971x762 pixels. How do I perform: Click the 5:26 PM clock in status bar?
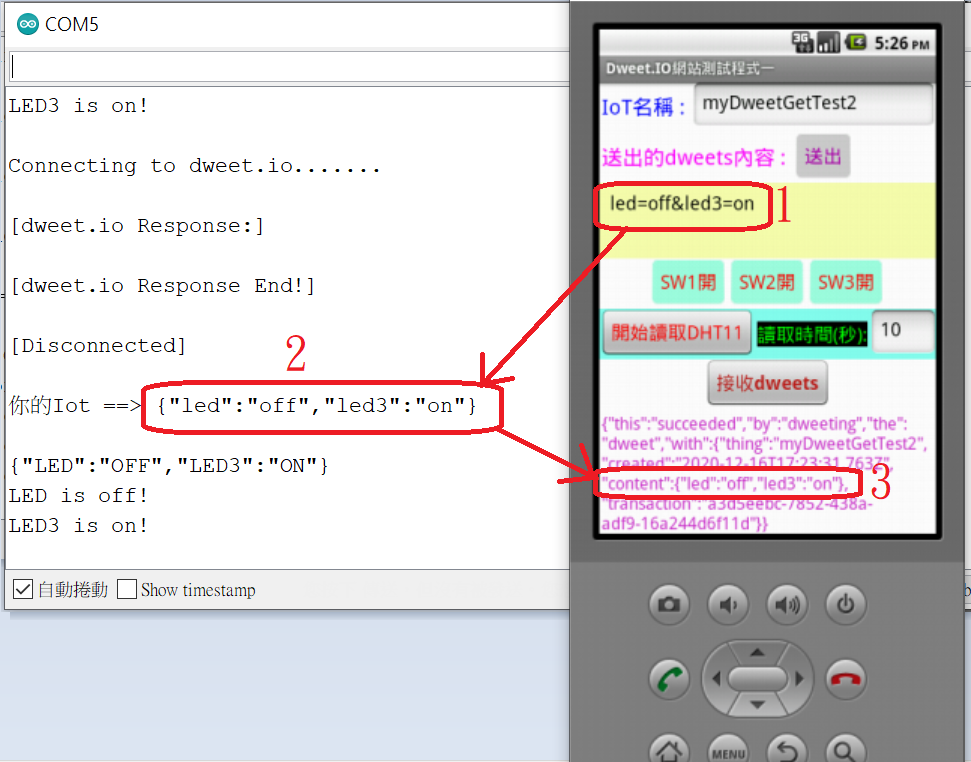[902, 43]
